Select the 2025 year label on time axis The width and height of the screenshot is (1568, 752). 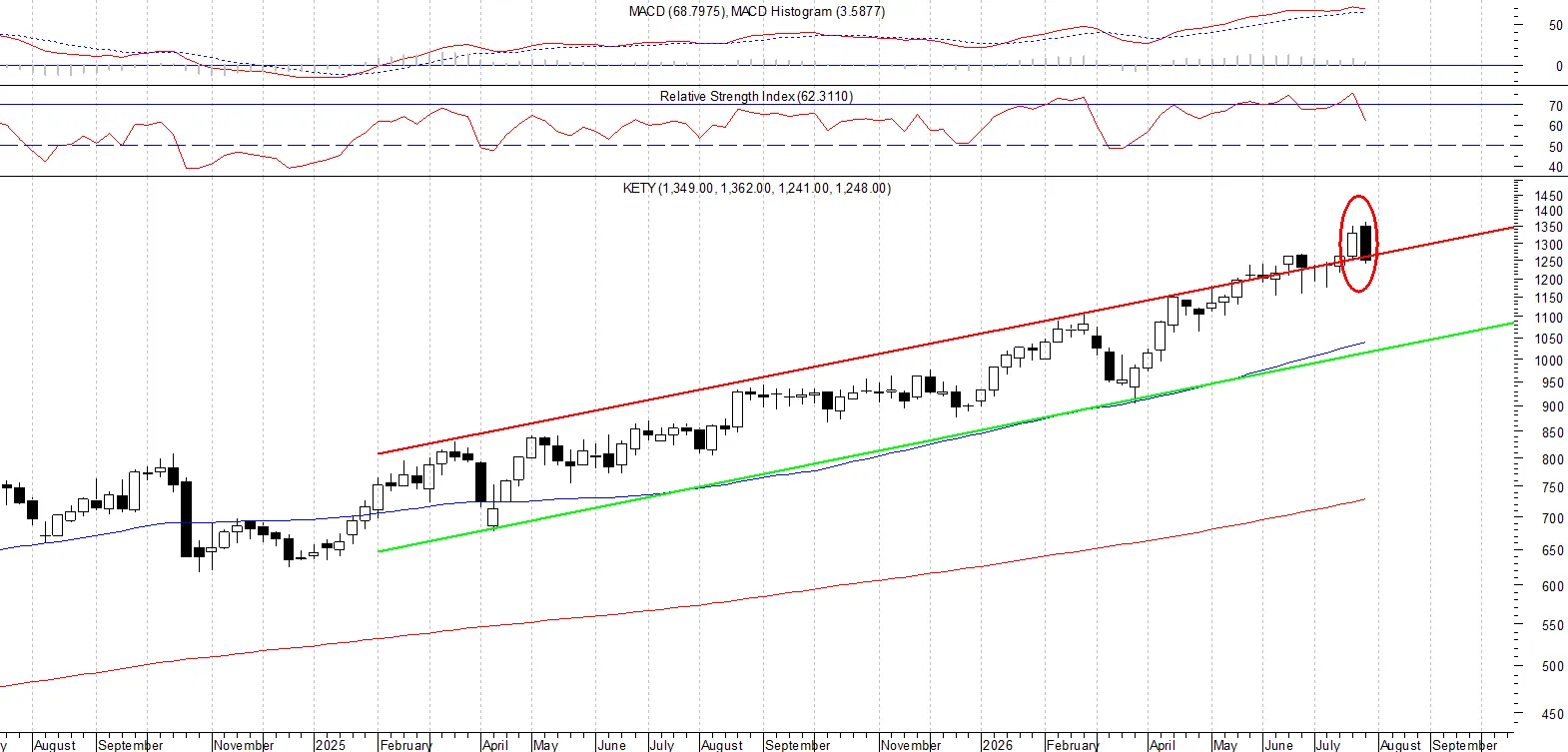click(x=330, y=745)
